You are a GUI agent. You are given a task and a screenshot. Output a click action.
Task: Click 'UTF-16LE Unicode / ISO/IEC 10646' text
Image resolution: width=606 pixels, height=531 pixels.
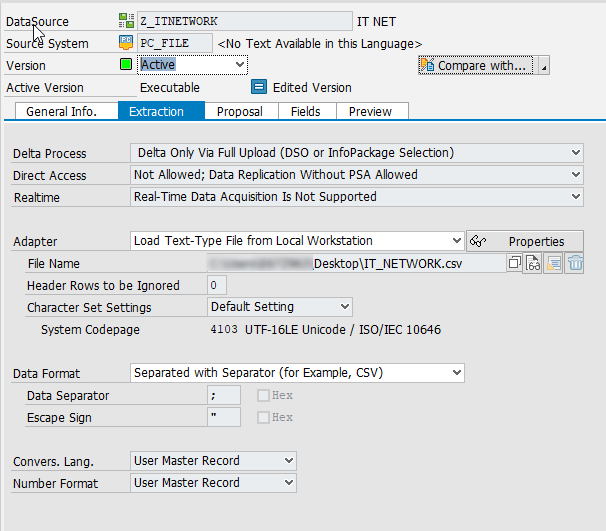point(343,330)
